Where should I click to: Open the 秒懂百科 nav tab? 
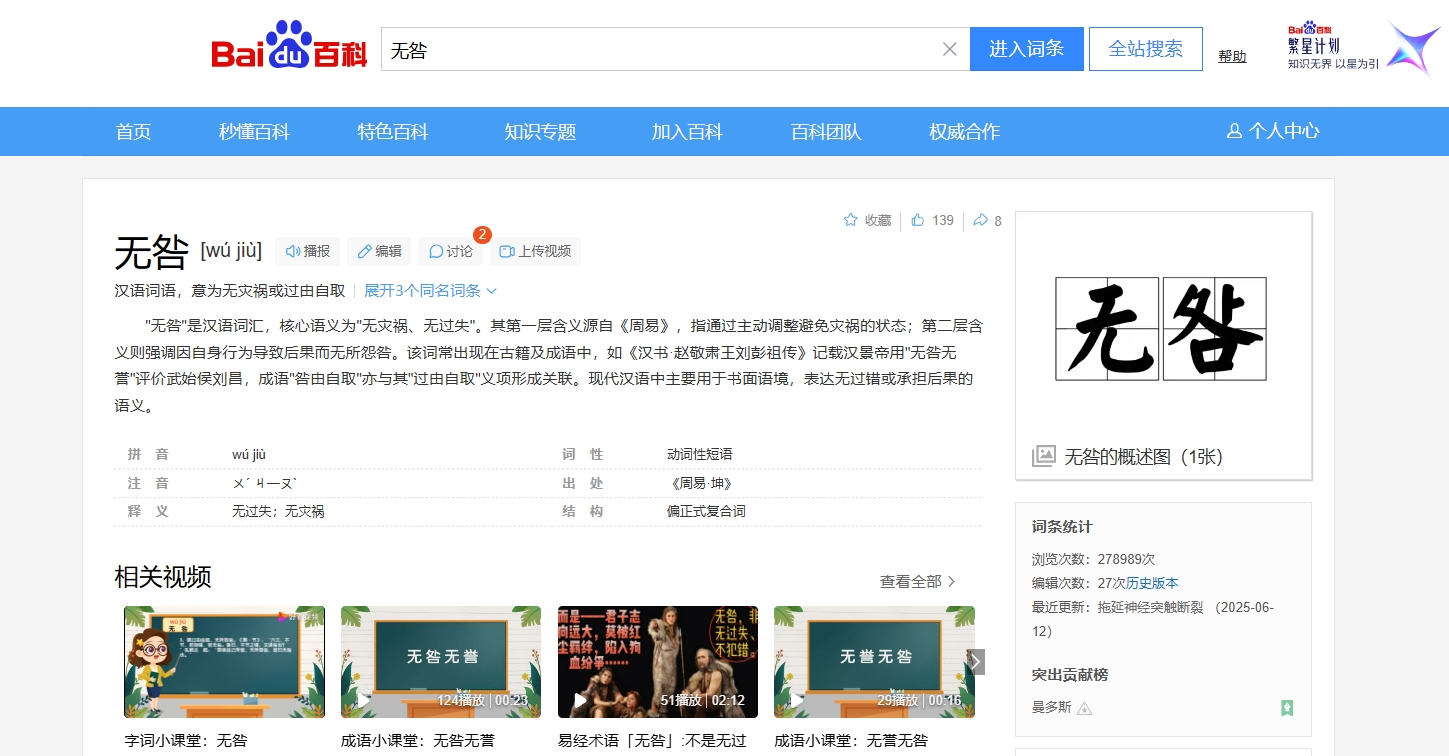[254, 131]
